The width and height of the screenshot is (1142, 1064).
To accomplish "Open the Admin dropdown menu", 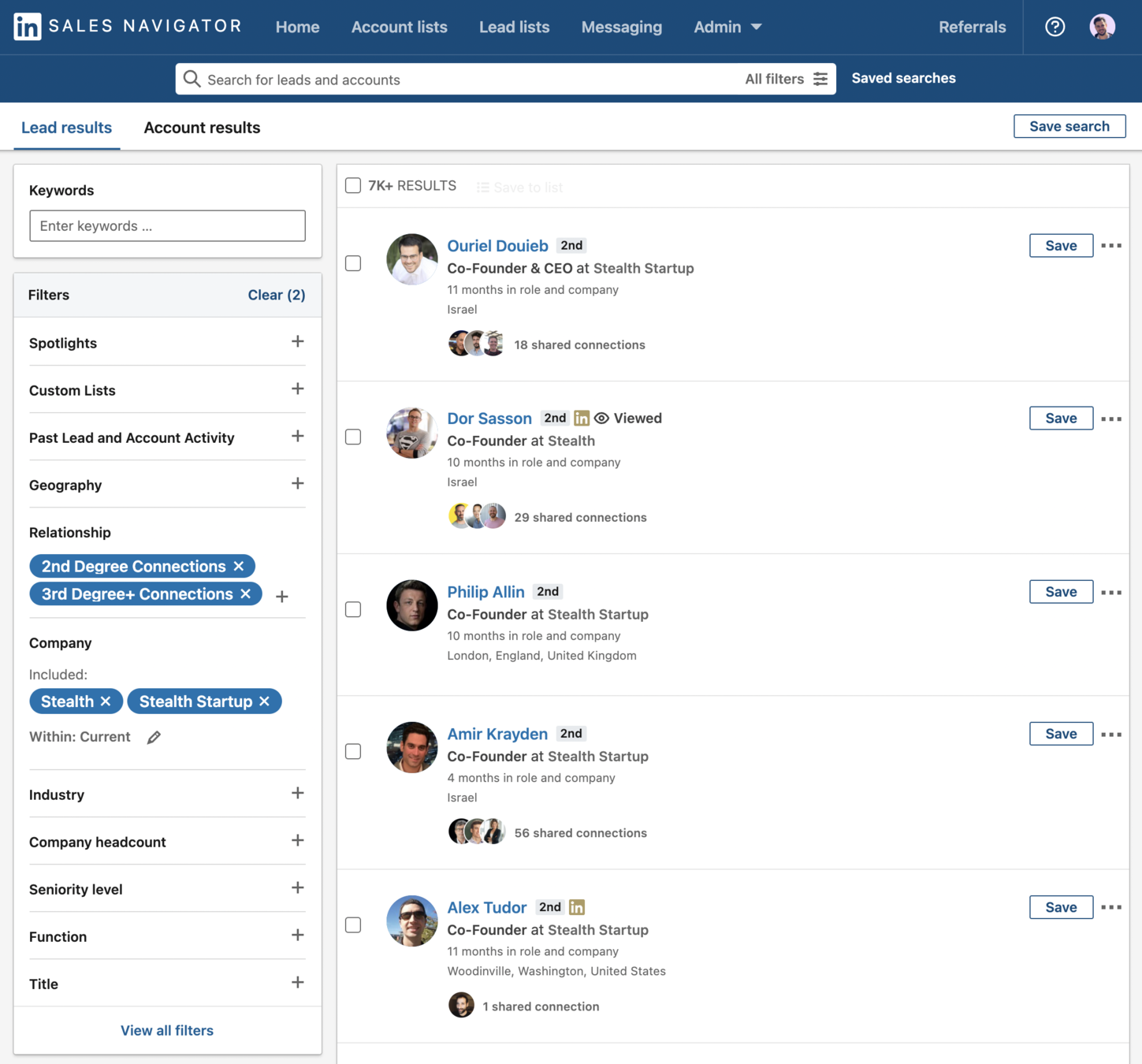I will click(x=727, y=27).
